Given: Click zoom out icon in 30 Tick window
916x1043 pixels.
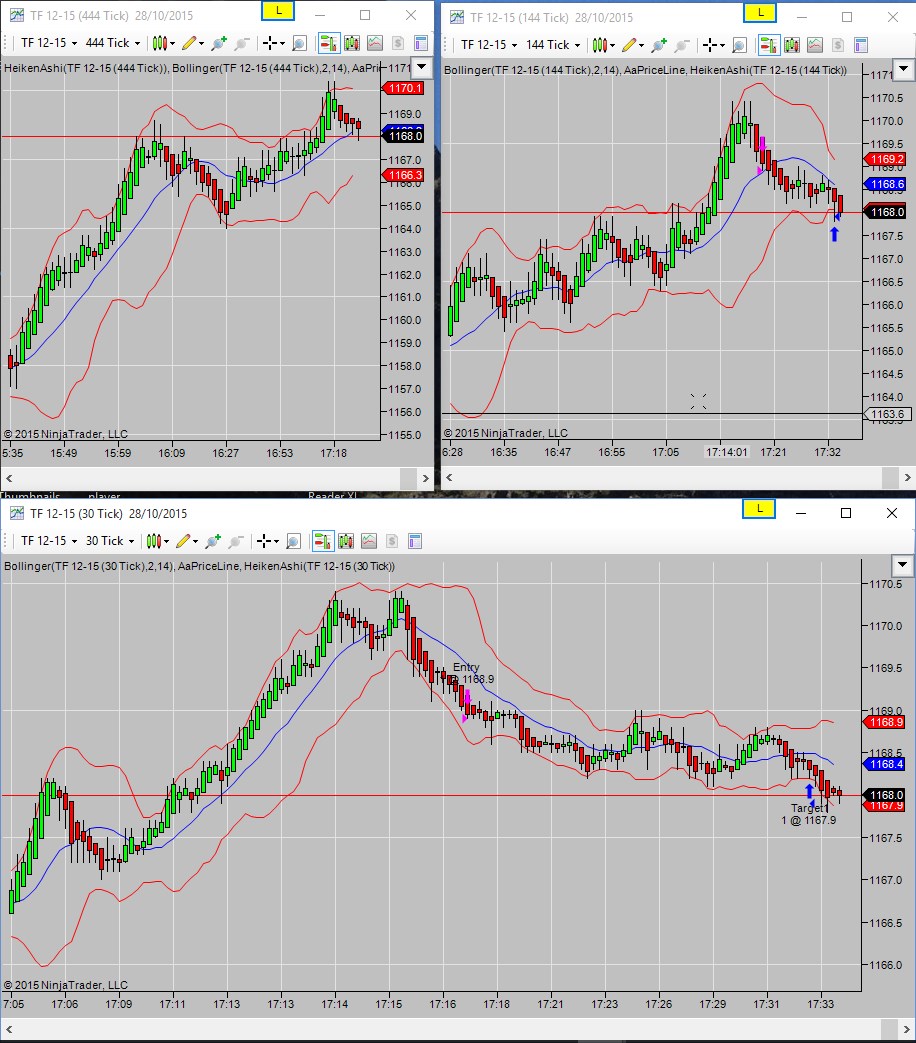Looking at the screenshot, I should [x=235, y=541].
